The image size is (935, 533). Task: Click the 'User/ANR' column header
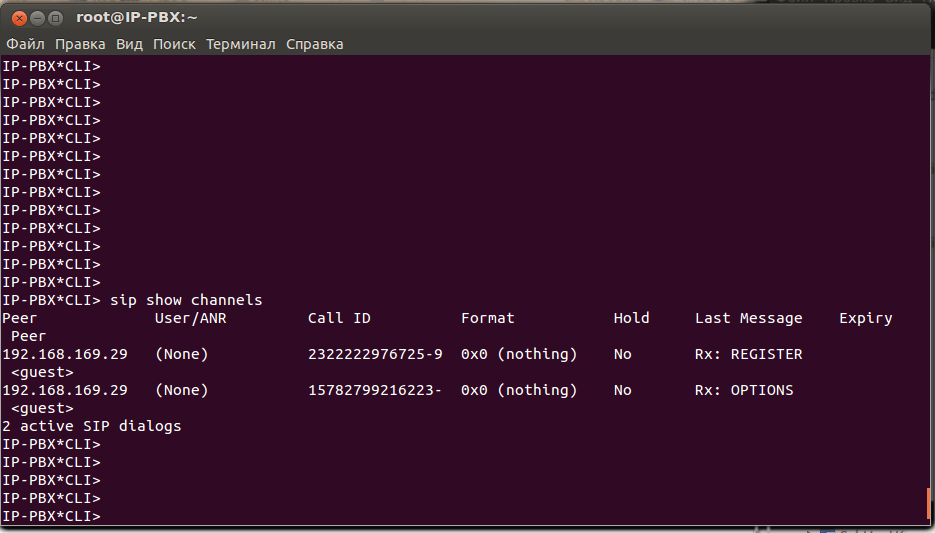[191, 318]
